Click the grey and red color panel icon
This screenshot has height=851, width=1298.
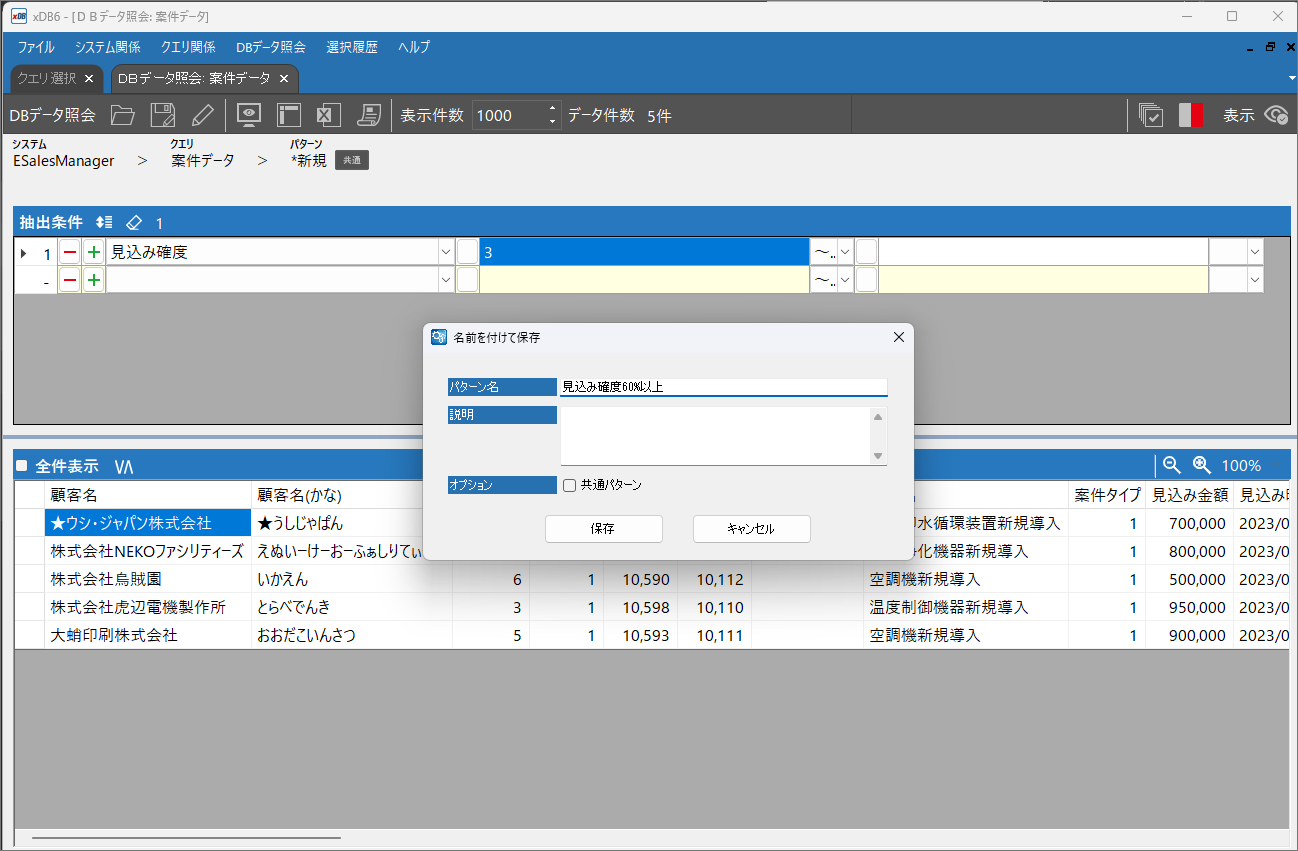point(1191,115)
